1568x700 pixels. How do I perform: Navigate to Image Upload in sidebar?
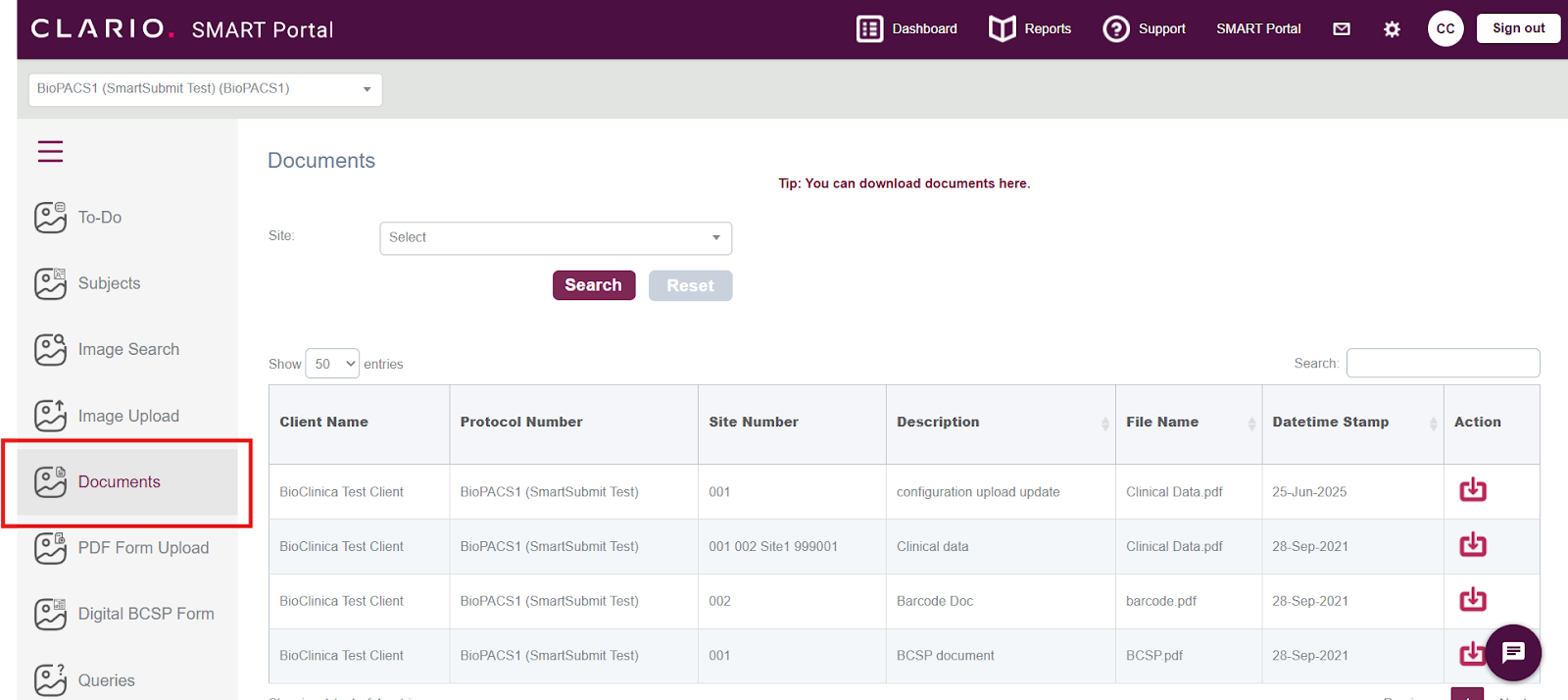coord(128,416)
